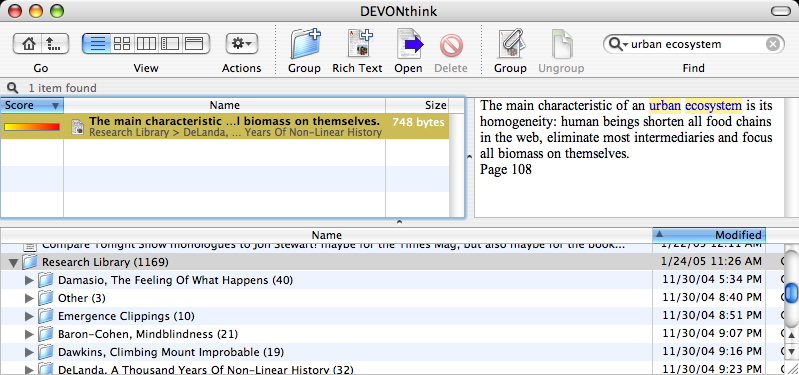The height and width of the screenshot is (375, 799).
Task: Click folder icon of Baron-Cohen, Mindblindness
Action: click(46, 334)
